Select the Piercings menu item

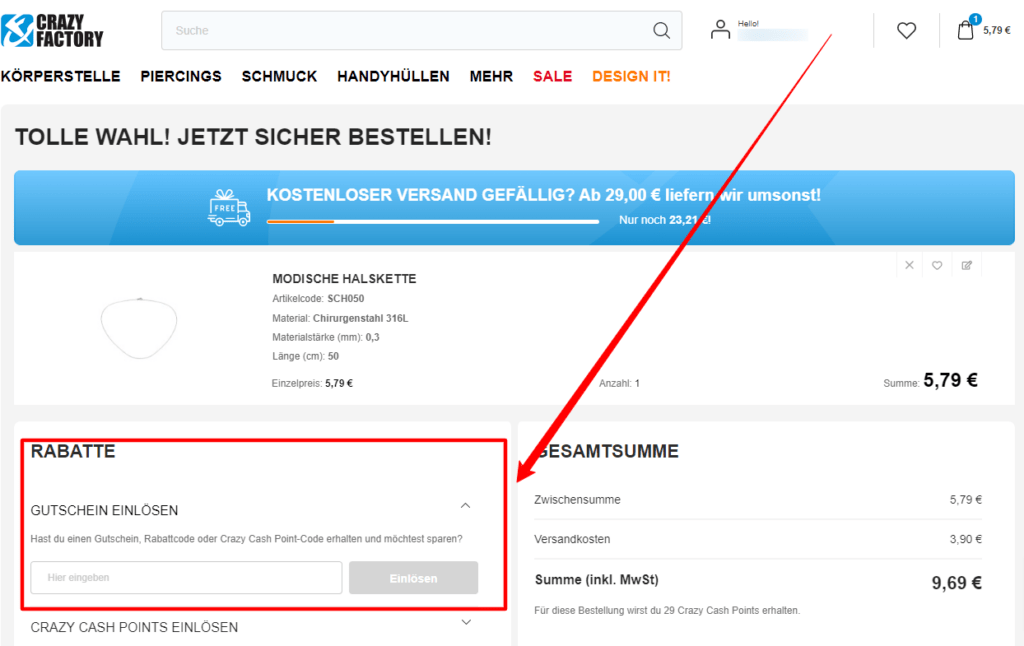coord(181,76)
